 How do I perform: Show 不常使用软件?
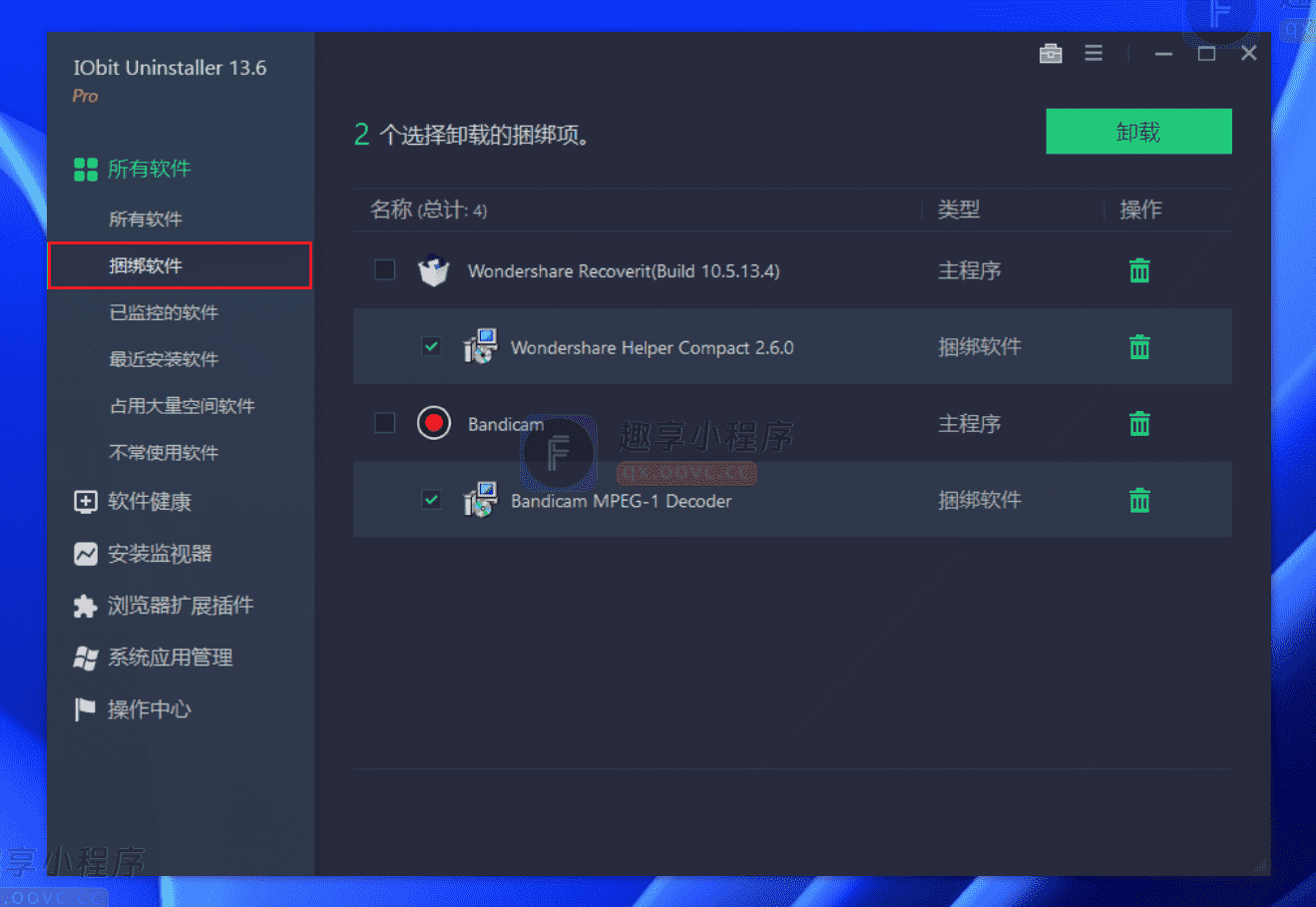pyautogui.click(x=164, y=453)
